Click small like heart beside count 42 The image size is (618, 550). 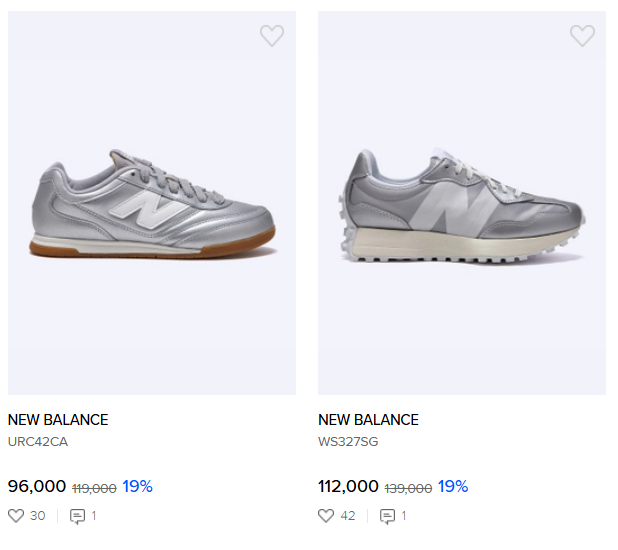click(x=326, y=516)
